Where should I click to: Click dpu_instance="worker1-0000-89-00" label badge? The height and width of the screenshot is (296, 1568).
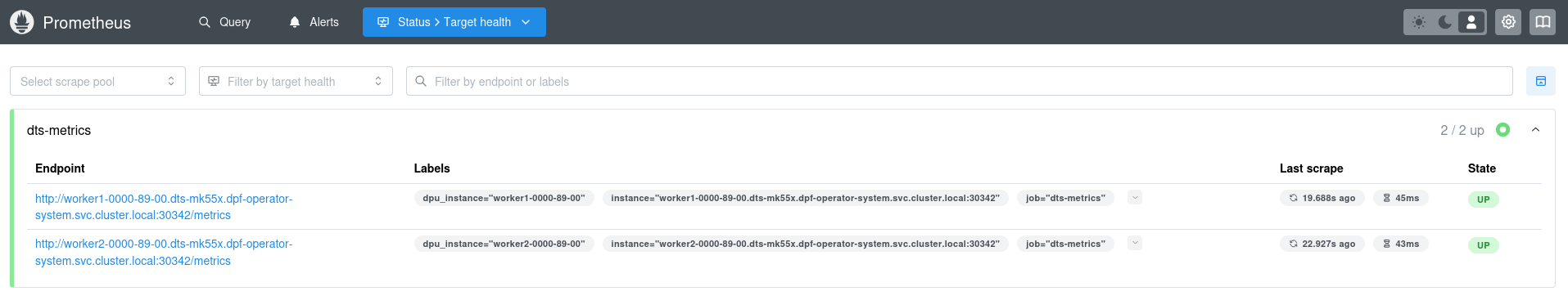click(504, 198)
